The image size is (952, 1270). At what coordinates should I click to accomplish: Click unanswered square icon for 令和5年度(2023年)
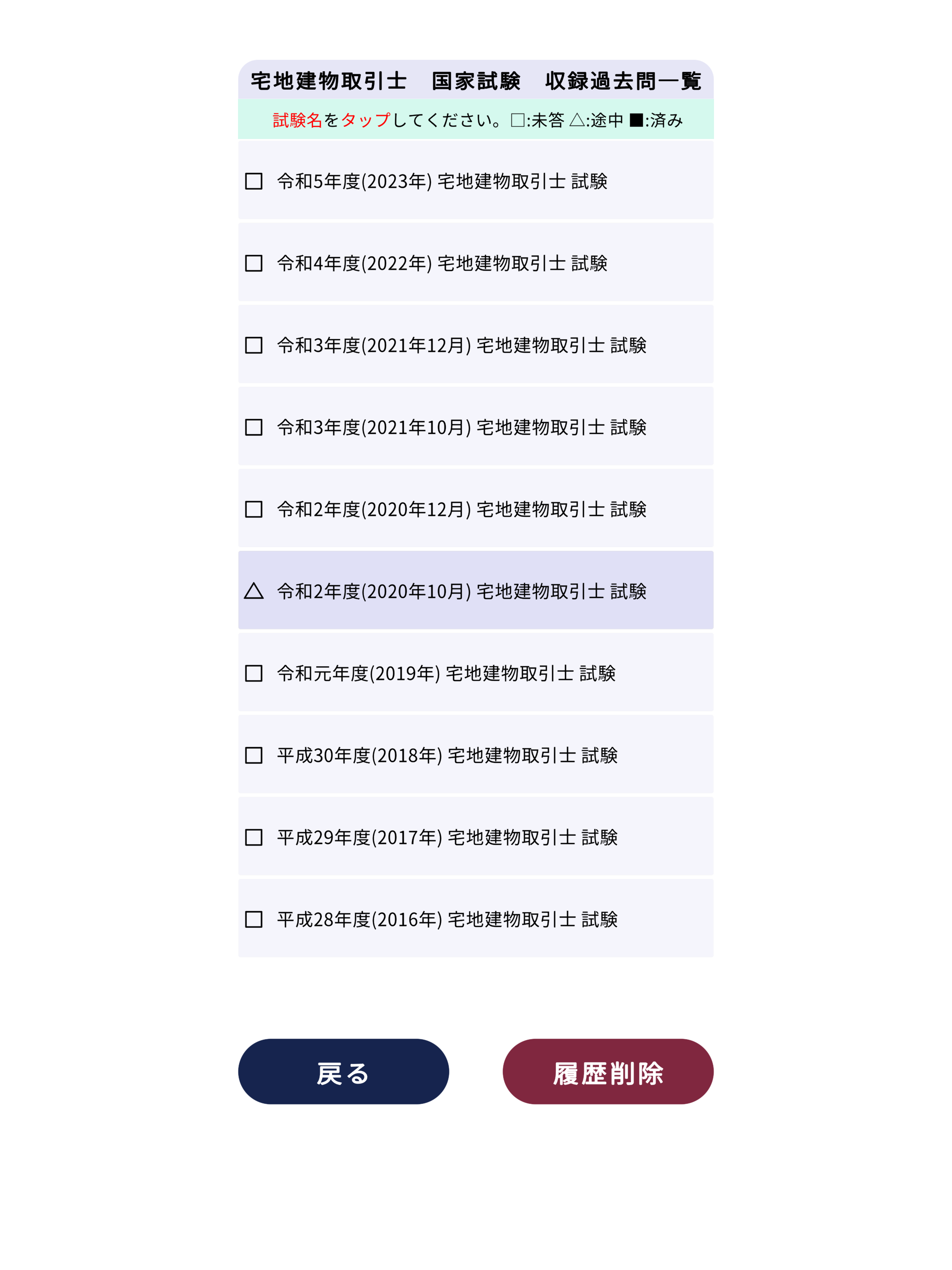pyautogui.click(x=253, y=181)
